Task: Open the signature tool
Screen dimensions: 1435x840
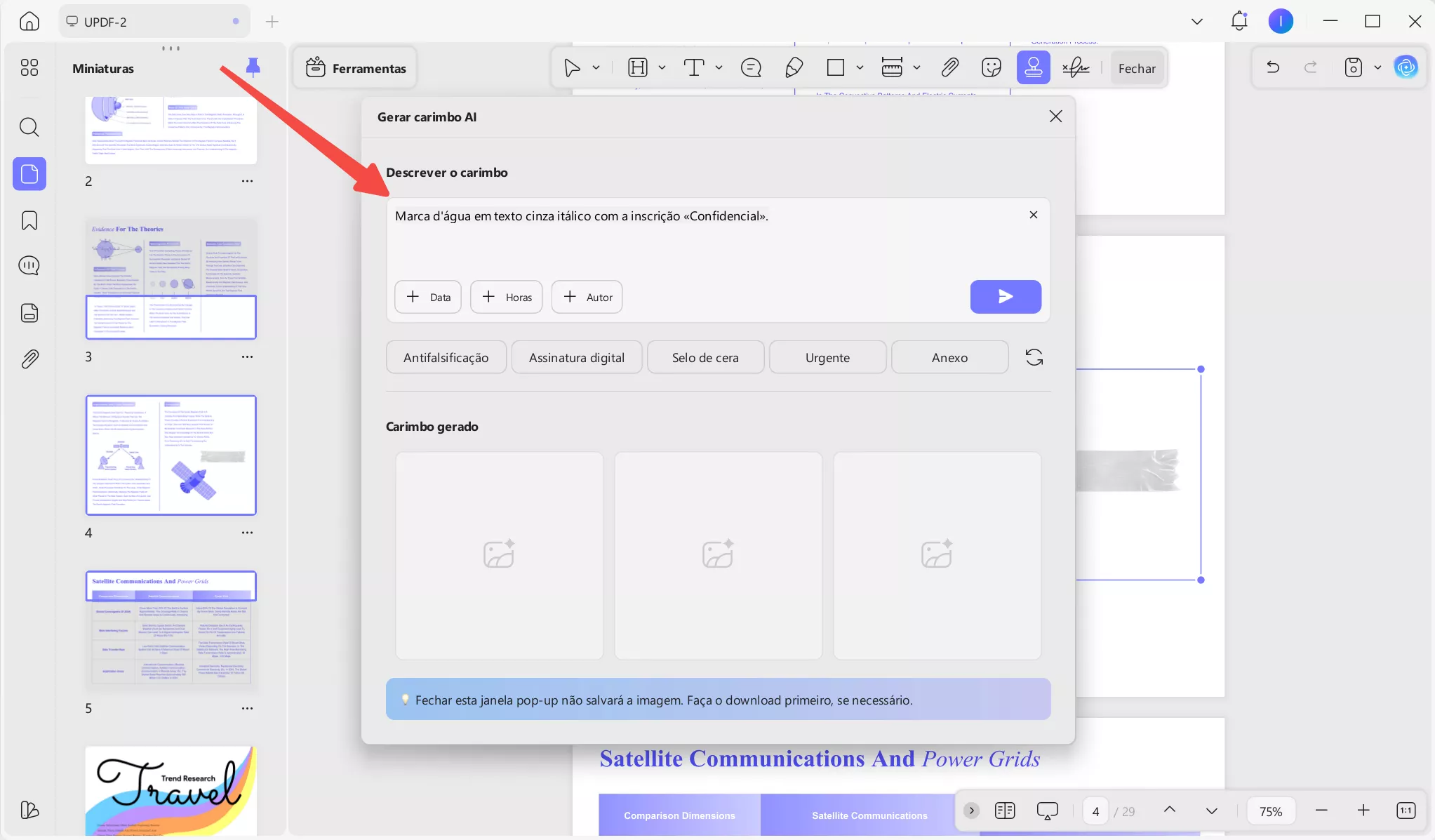Action: 1075,68
